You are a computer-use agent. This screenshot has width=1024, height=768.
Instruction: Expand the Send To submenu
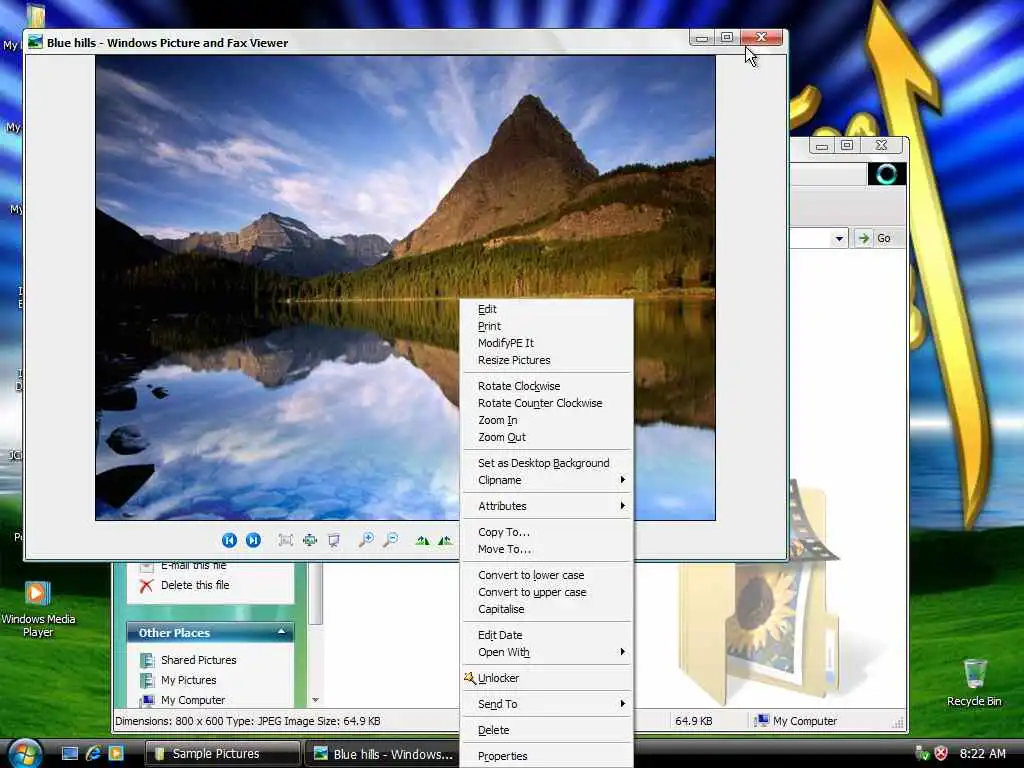(547, 704)
